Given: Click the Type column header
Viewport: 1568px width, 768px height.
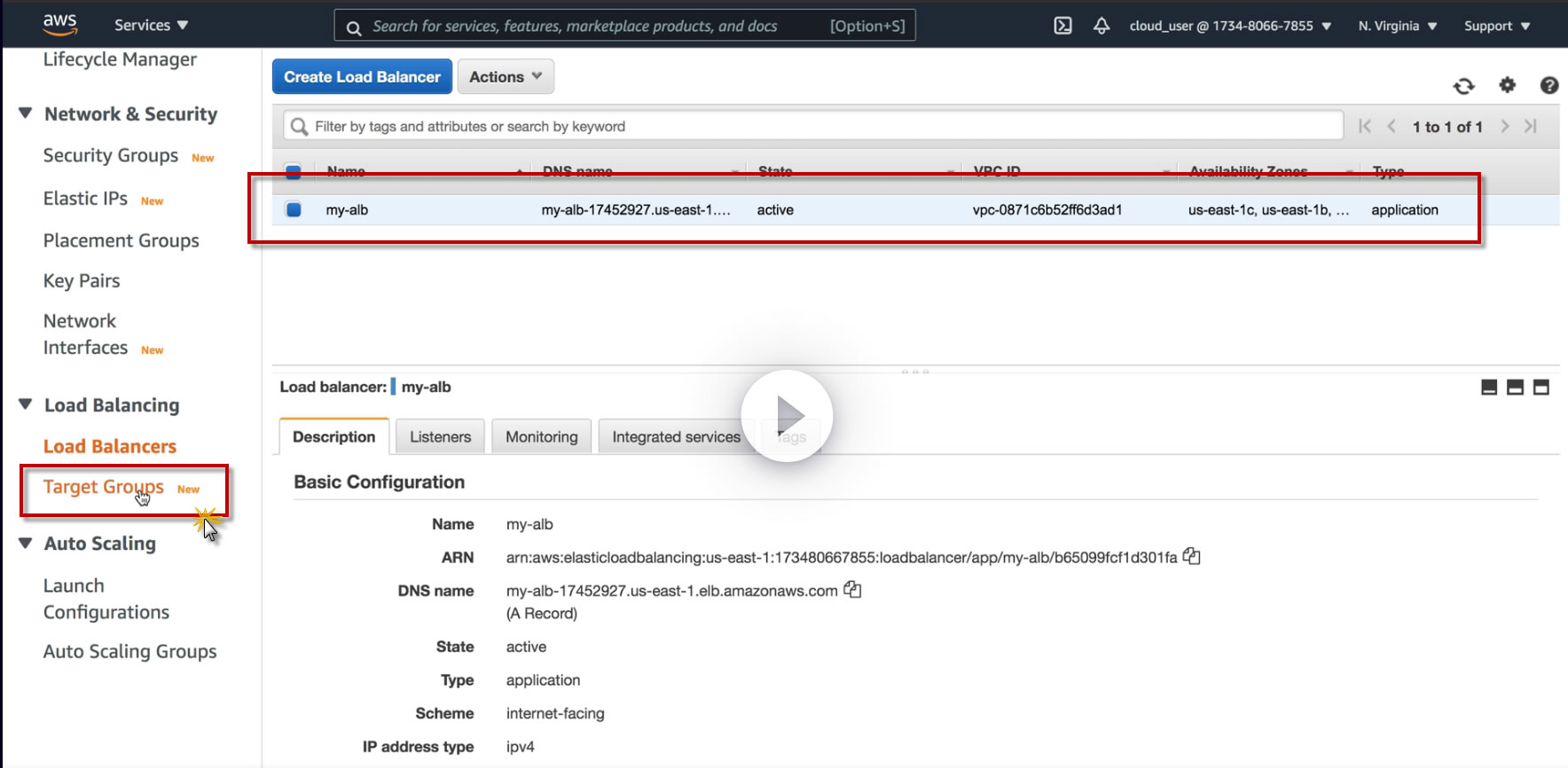Looking at the screenshot, I should click(x=1388, y=171).
